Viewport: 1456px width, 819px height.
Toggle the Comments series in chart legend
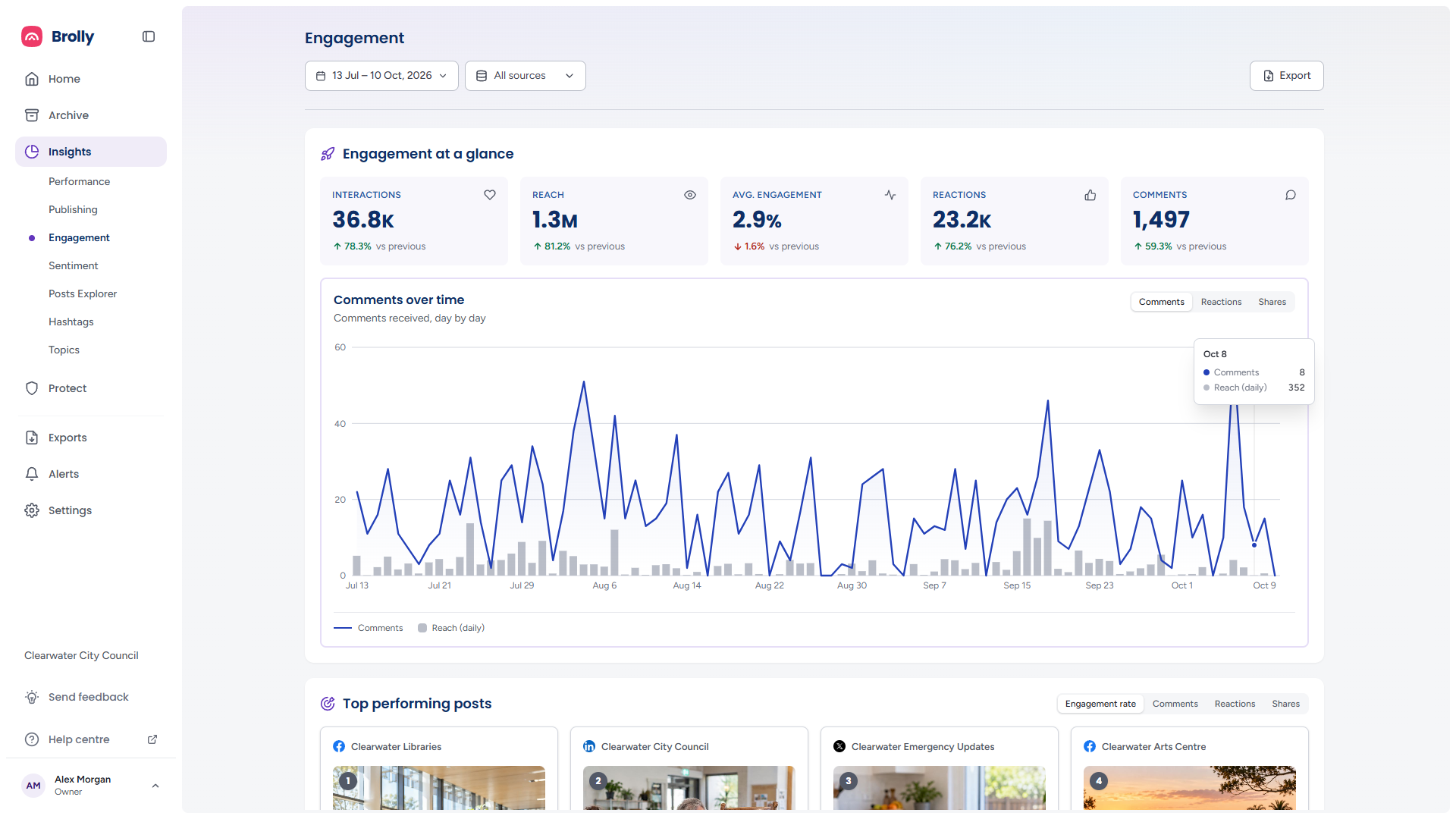coord(369,628)
